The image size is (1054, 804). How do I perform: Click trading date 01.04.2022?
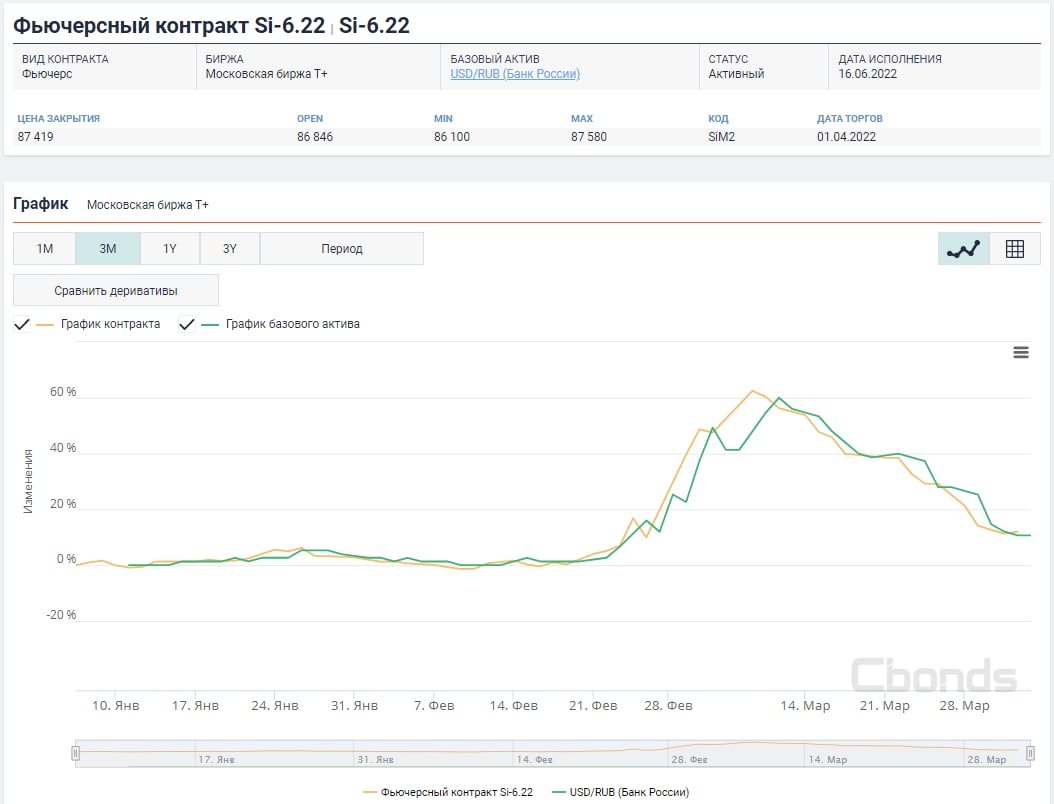click(846, 136)
